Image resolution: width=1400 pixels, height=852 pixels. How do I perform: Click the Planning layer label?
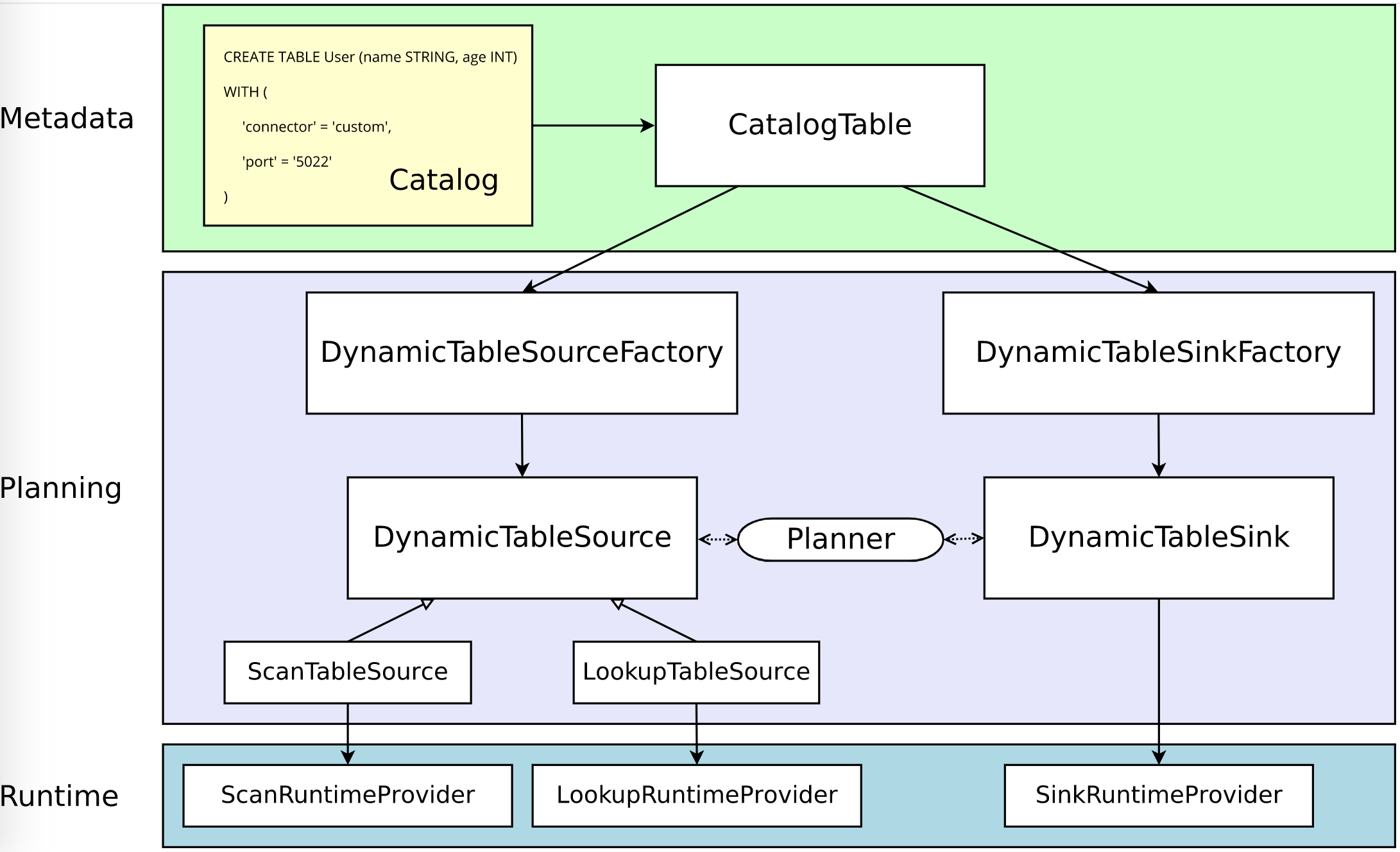click(61, 488)
